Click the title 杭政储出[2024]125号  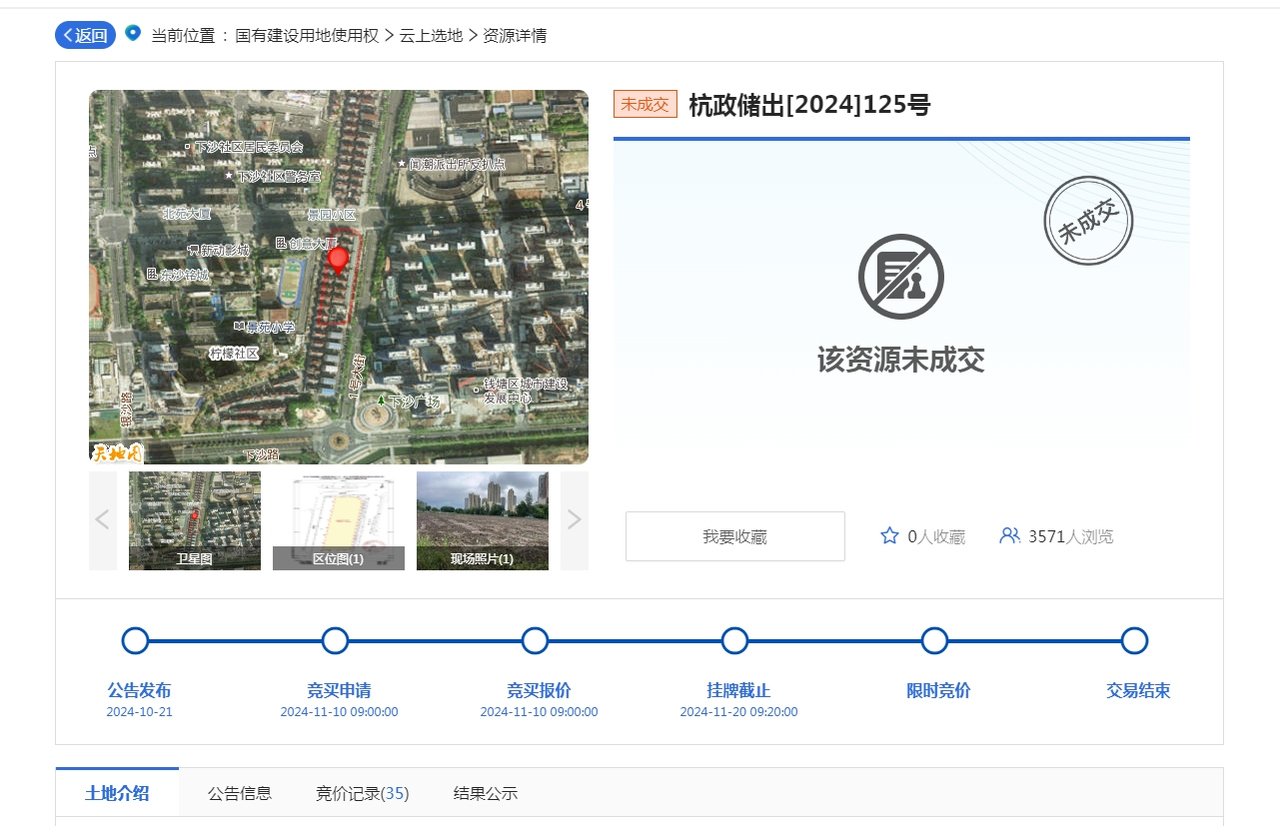809,105
